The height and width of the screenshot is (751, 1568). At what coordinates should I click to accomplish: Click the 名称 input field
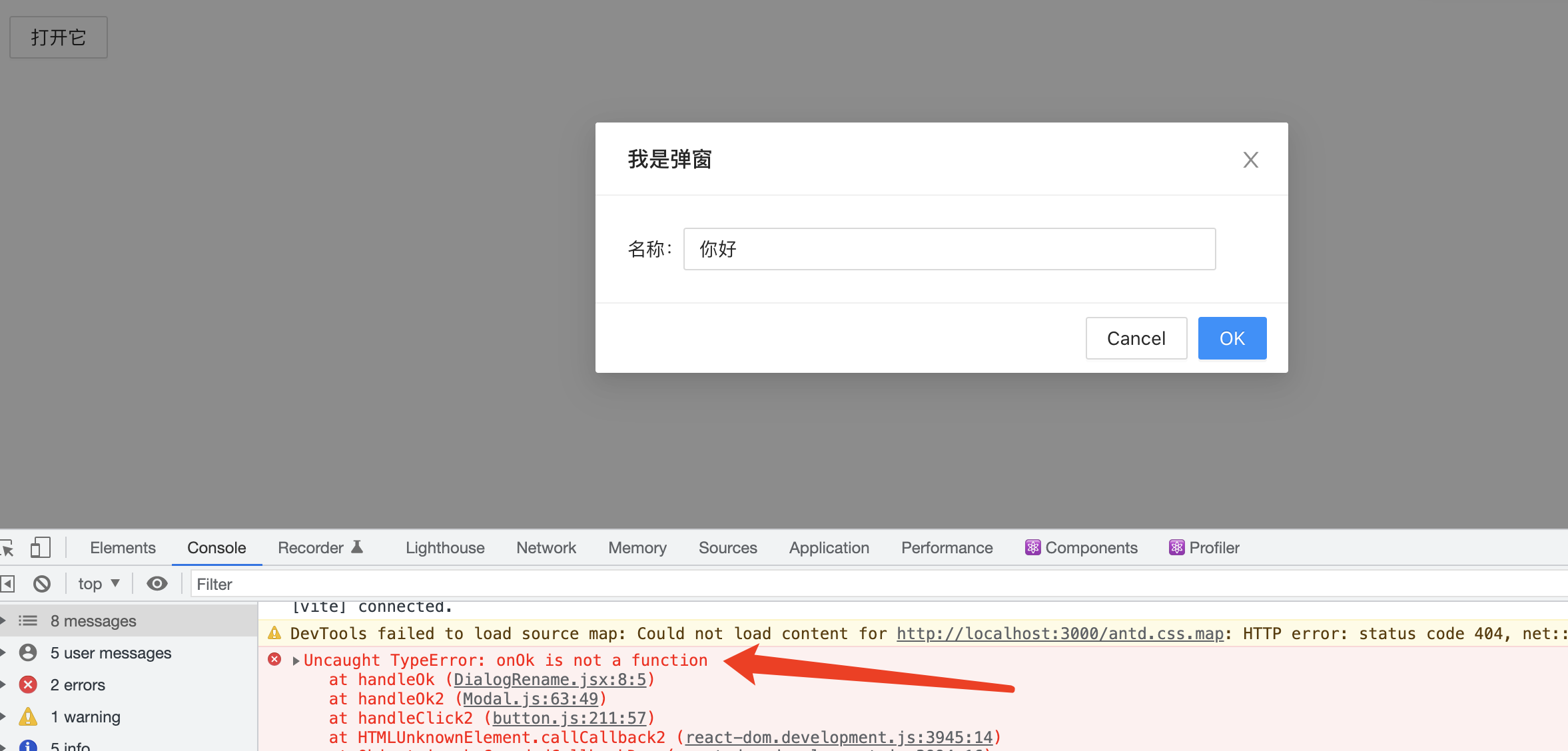tap(949, 249)
